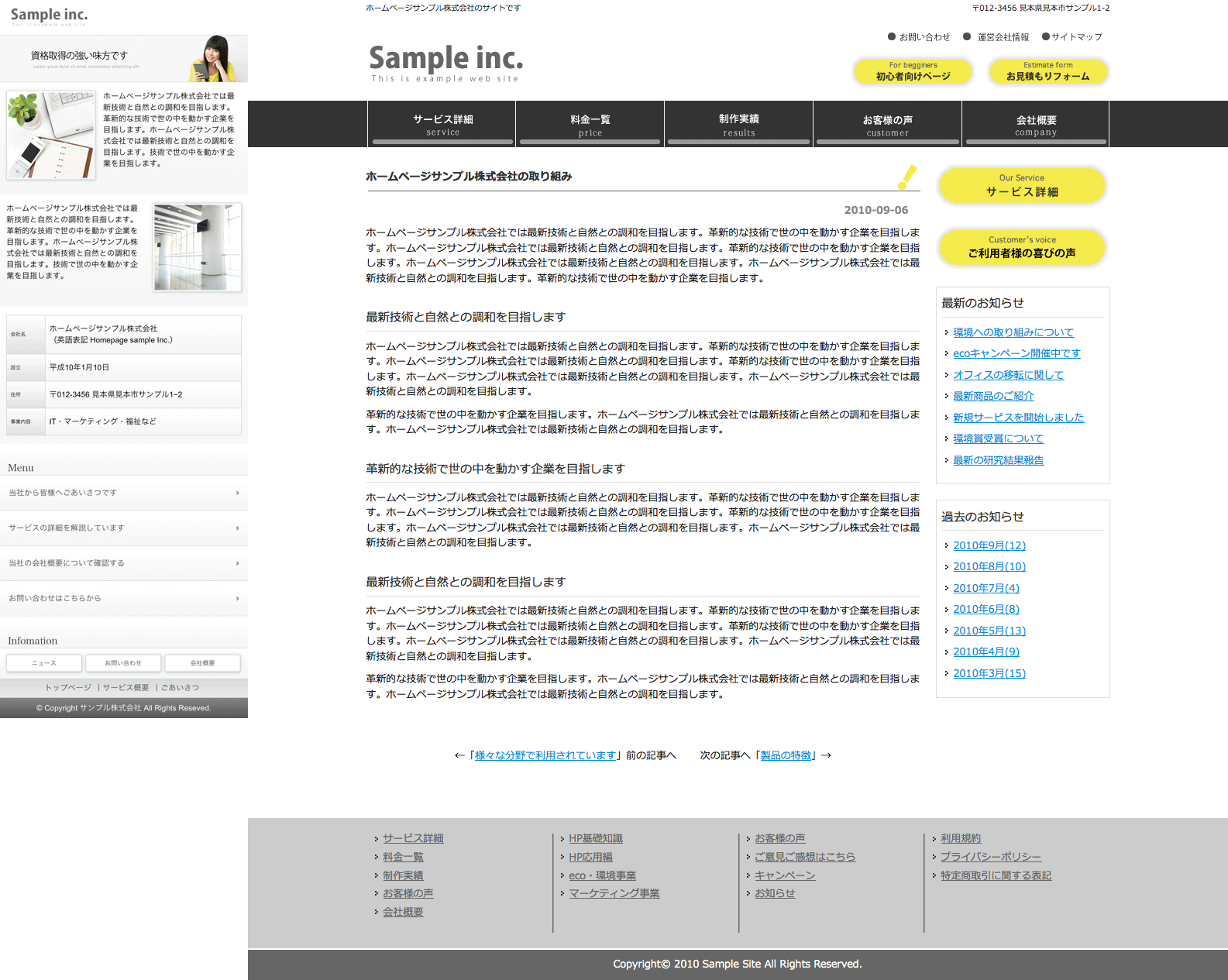1228x980 pixels.
Task: Expand サービスの詳細を解説しています menu item
Action: tap(124, 528)
